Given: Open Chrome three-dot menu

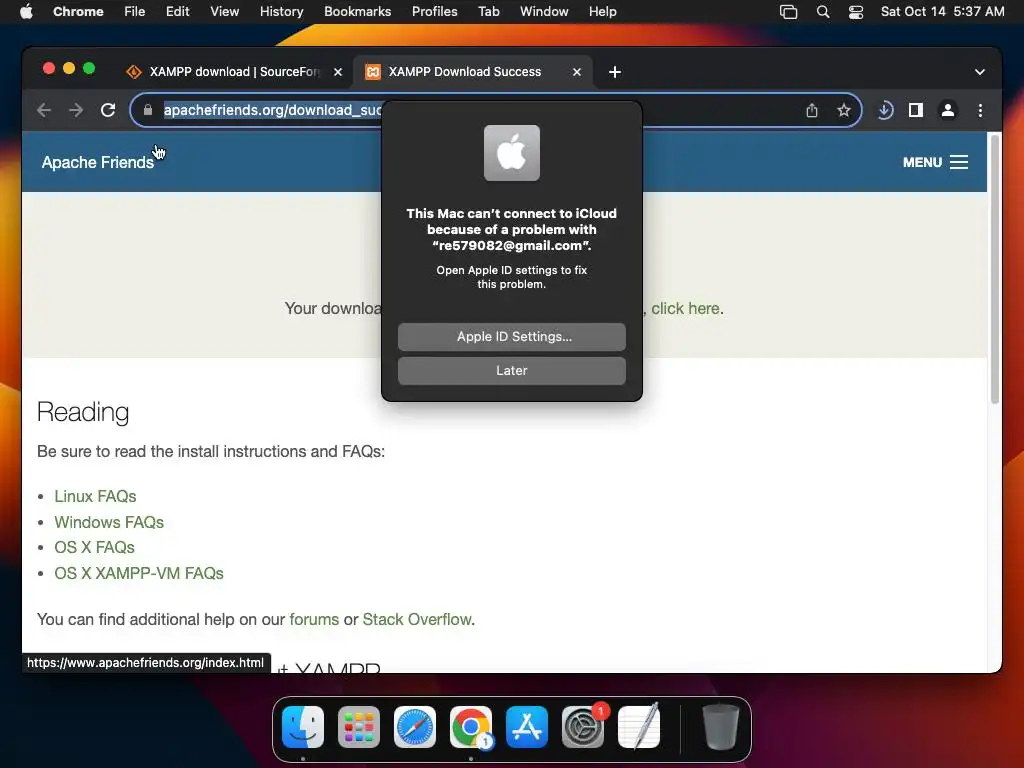Looking at the screenshot, I should pos(980,110).
